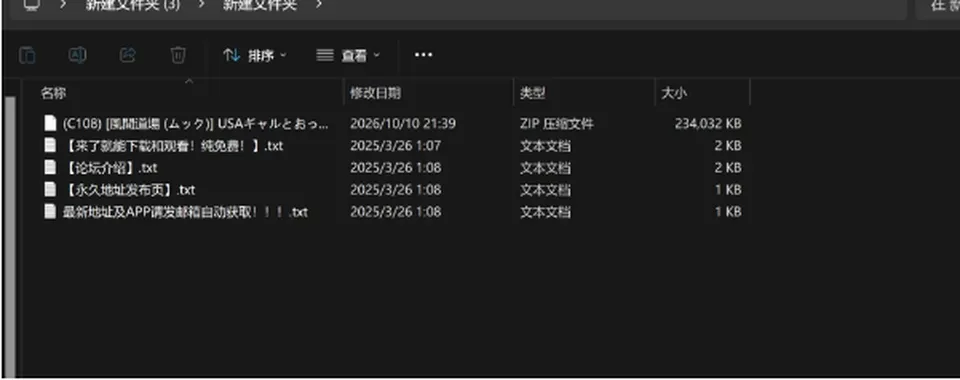
Task: Click the 新建文件夹 (3) breadcrumb
Action: pos(132,5)
